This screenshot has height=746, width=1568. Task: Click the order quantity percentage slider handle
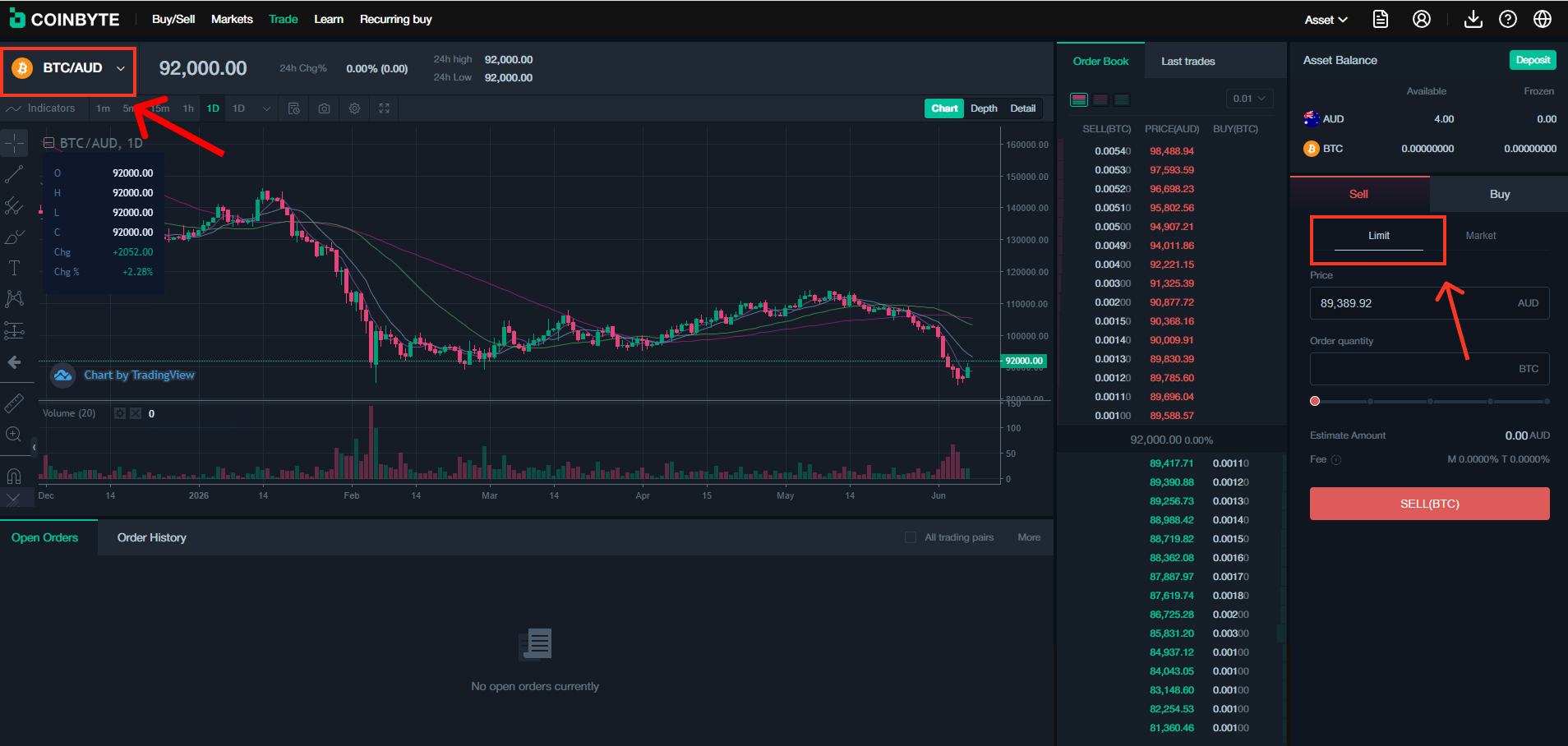[1315, 401]
